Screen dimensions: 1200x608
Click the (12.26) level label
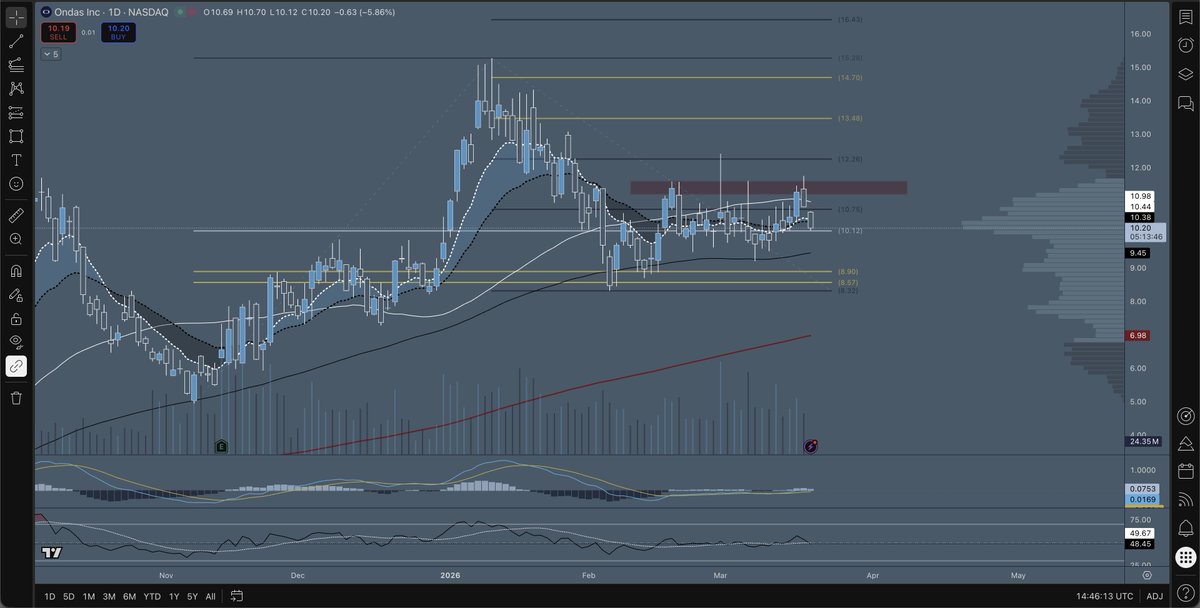point(849,159)
